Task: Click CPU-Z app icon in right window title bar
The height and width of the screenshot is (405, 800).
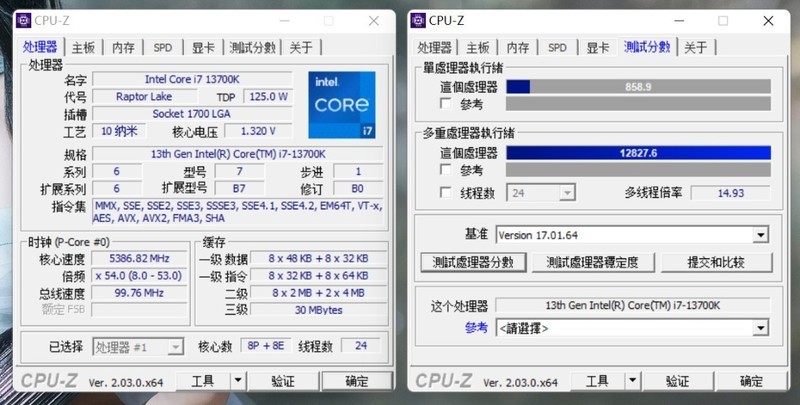Action: [x=418, y=21]
